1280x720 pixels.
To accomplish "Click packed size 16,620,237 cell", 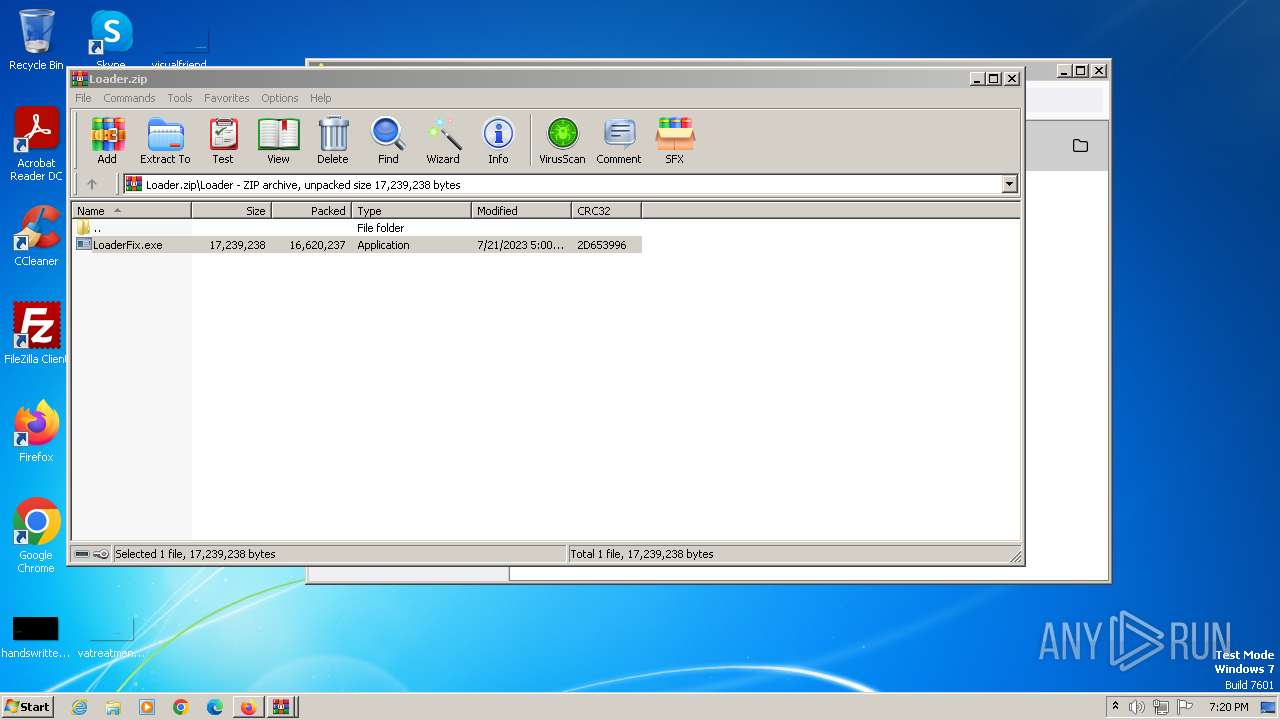I will point(317,245).
